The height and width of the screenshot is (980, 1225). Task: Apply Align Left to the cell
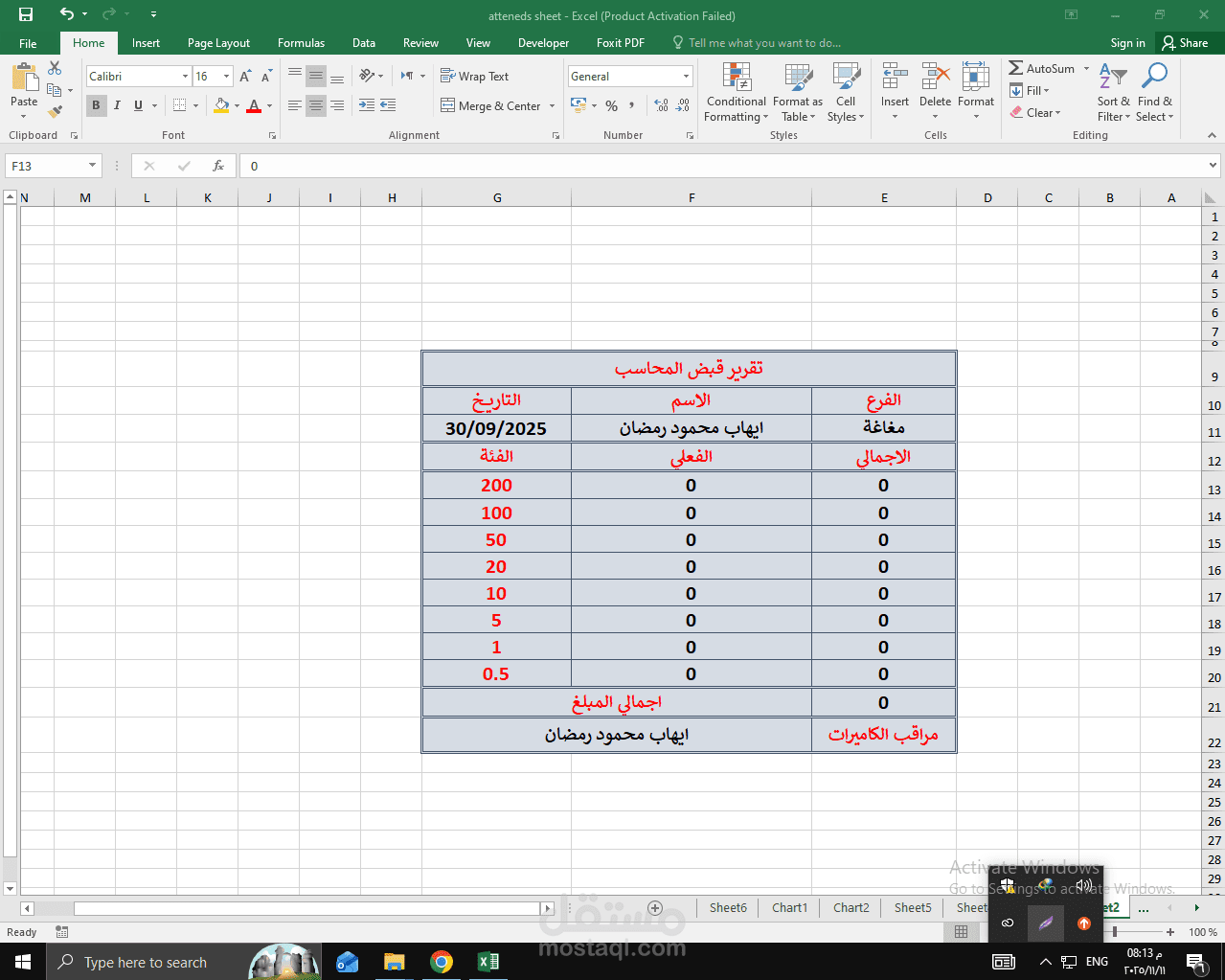click(x=295, y=105)
